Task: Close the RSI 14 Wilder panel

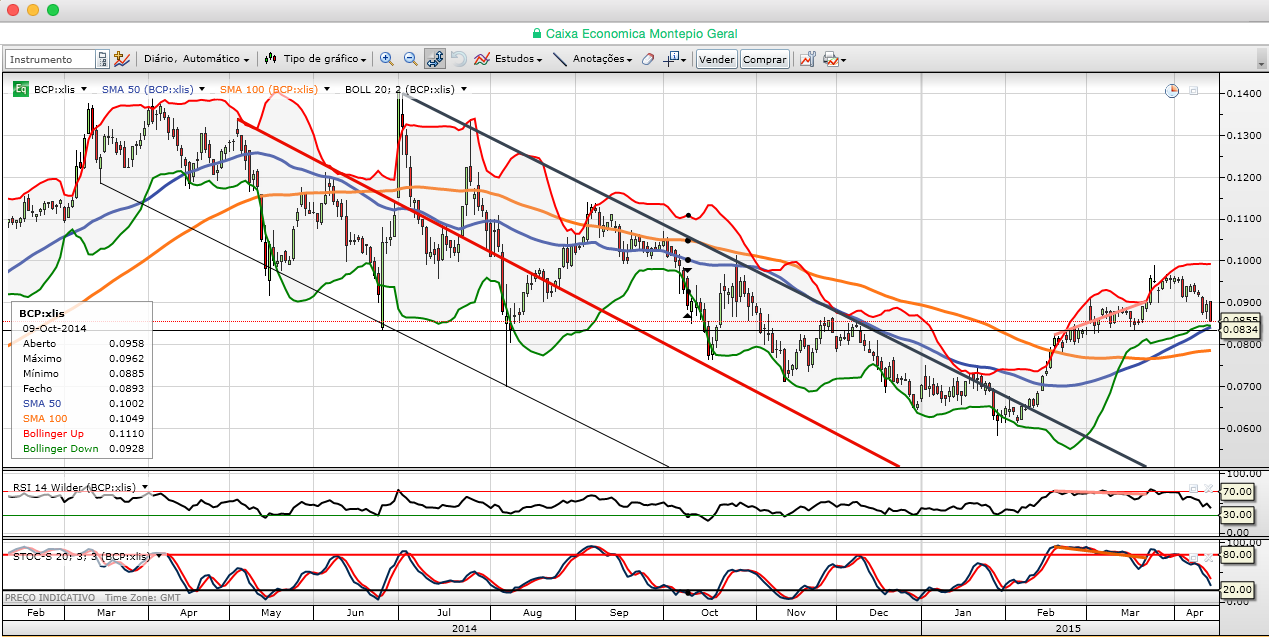Action: point(1207,488)
